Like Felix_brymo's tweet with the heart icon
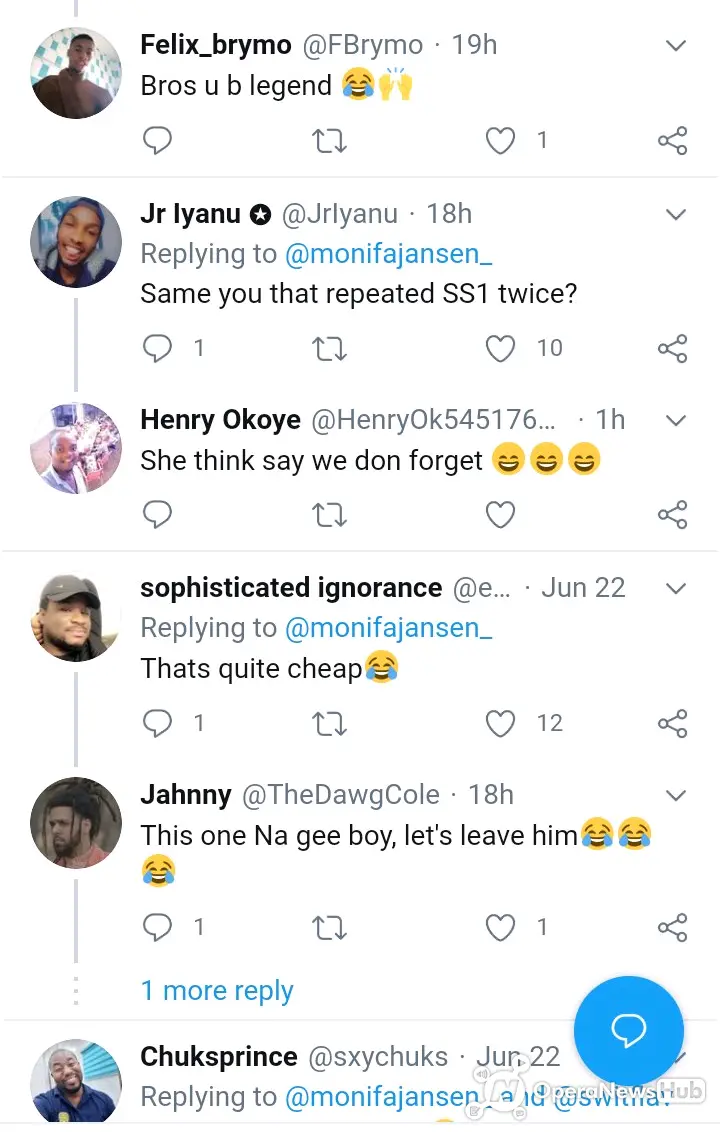 click(x=500, y=141)
